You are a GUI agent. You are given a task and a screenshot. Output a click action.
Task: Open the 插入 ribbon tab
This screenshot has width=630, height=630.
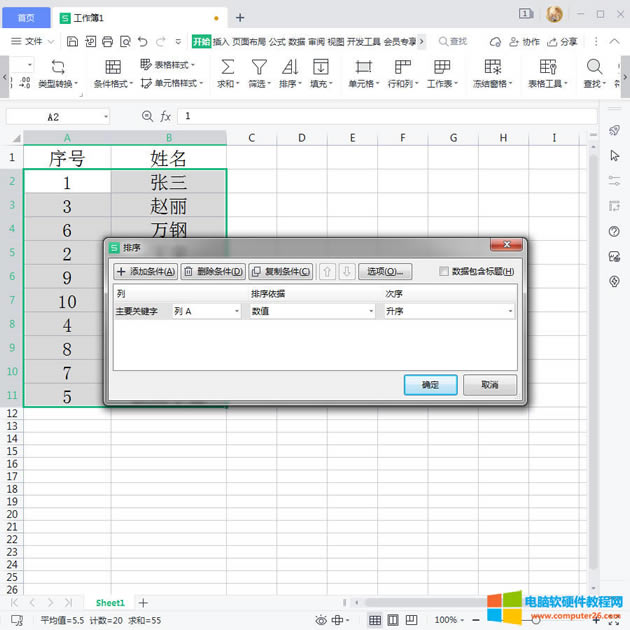coord(221,42)
